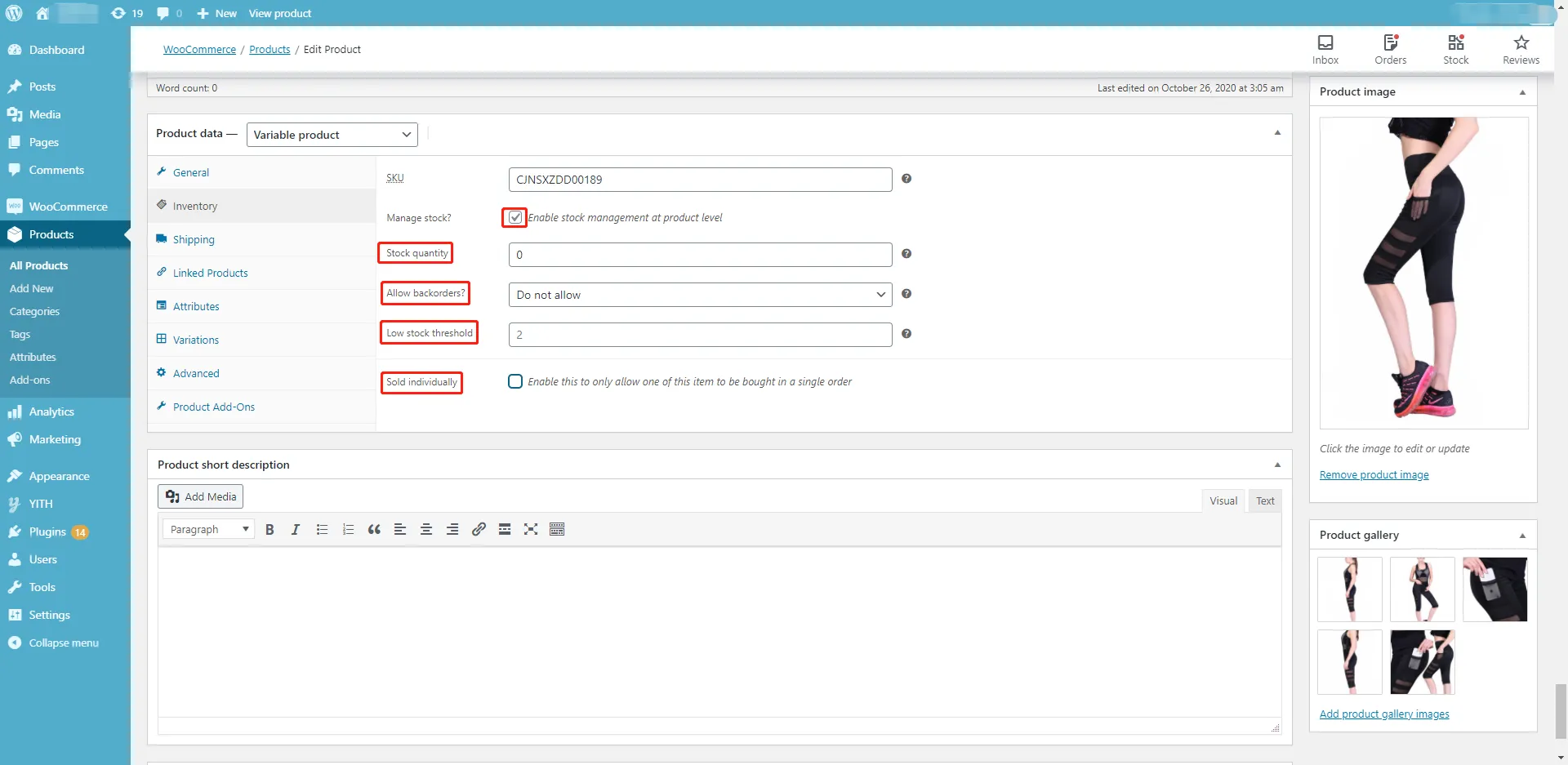This screenshot has height=765, width=1568.
Task: Open the product type dropdown
Action: coord(332,135)
